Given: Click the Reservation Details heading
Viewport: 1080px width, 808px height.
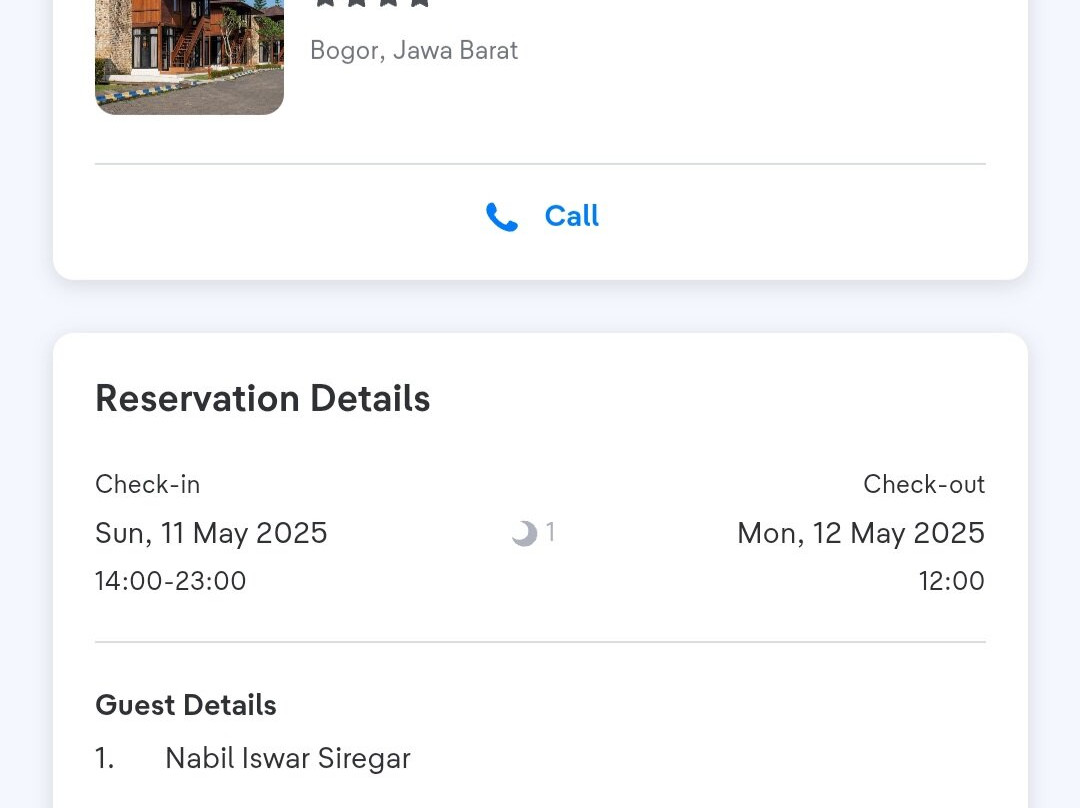Looking at the screenshot, I should pos(262,398).
